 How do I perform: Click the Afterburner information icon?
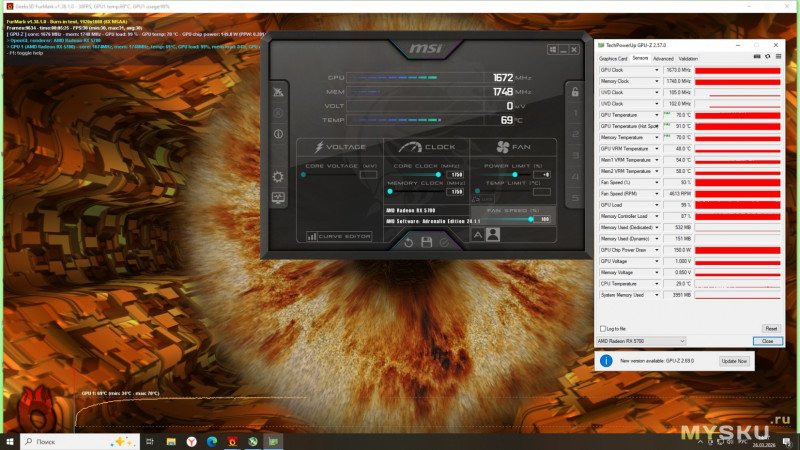coord(278,134)
